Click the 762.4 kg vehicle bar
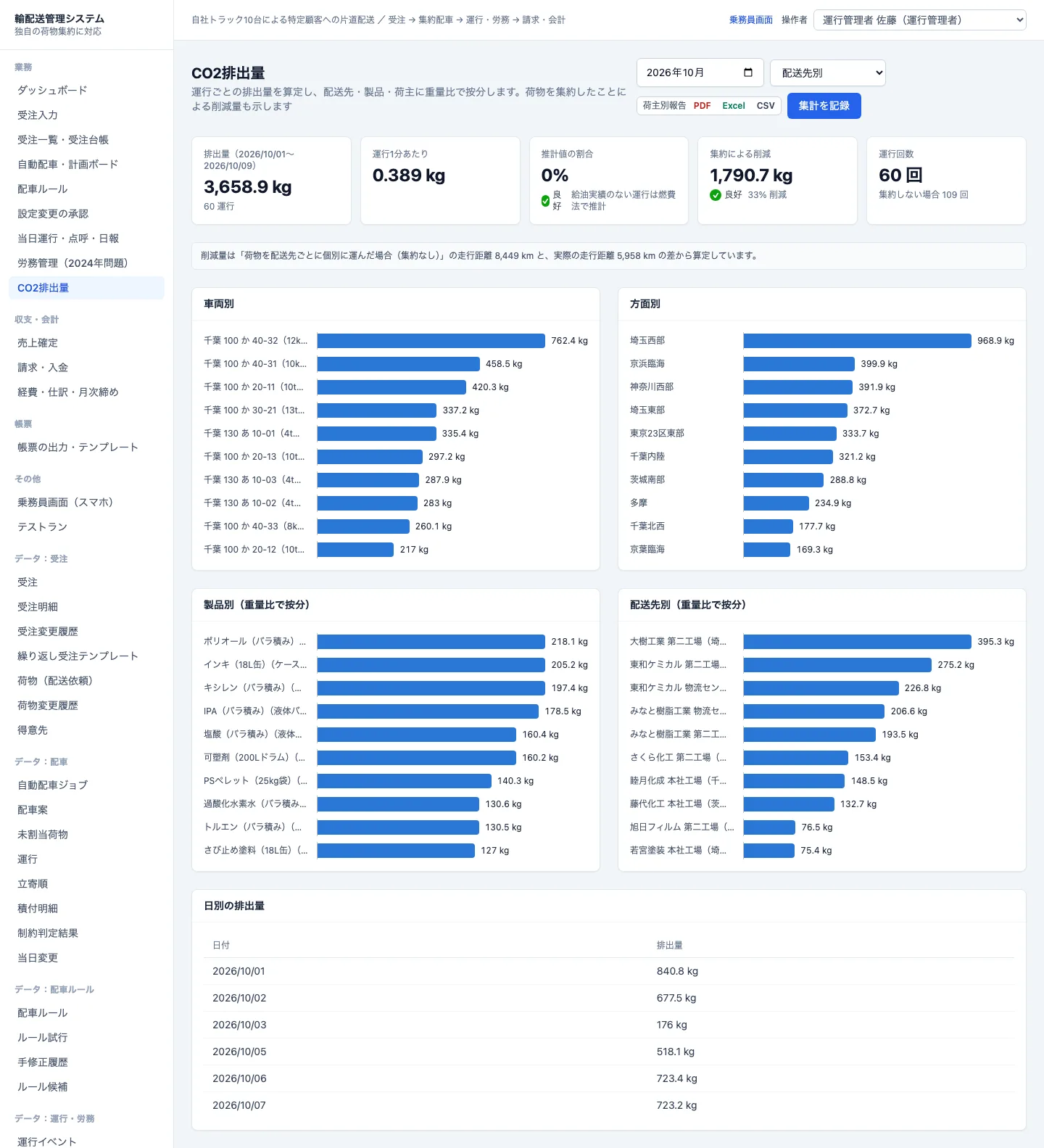Screen dimensions: 1044x1148 pyautogui.click(x=431, y=341)
